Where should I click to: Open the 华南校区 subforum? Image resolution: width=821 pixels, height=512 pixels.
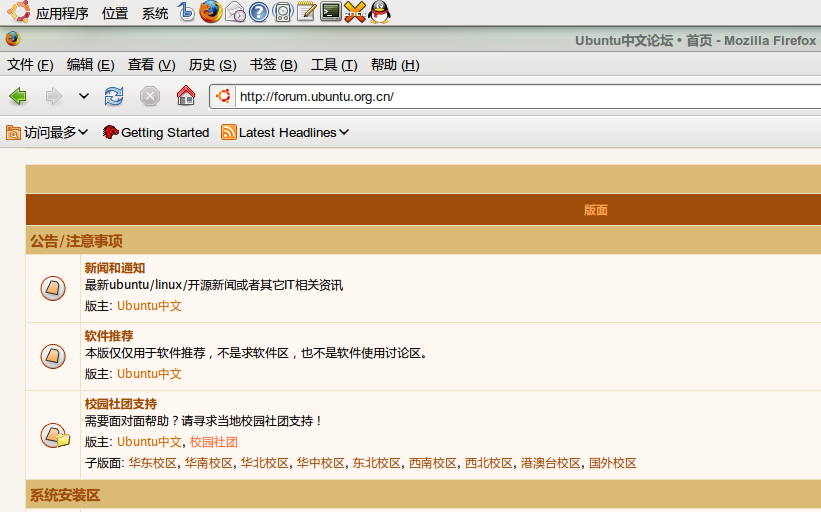(208, 463)
